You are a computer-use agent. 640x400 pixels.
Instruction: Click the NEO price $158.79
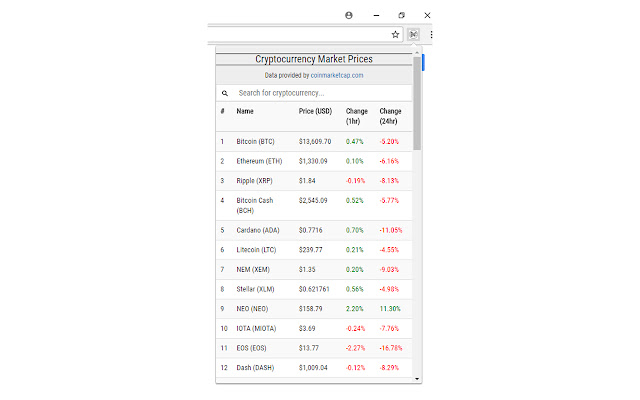click(x=311, y=309)
